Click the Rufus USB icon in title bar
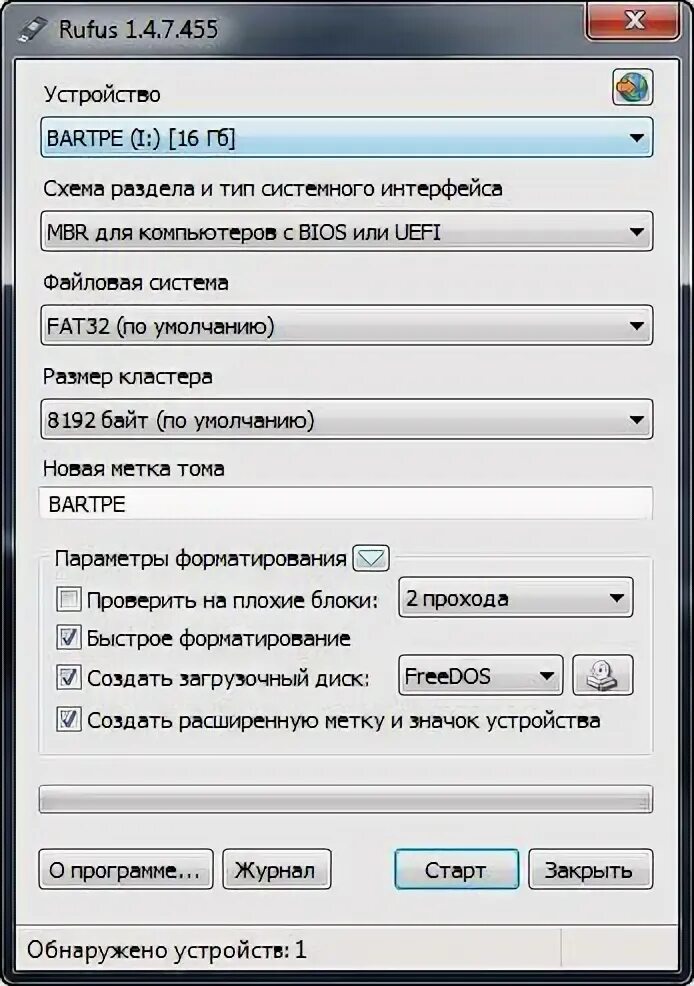 [31, 30]
